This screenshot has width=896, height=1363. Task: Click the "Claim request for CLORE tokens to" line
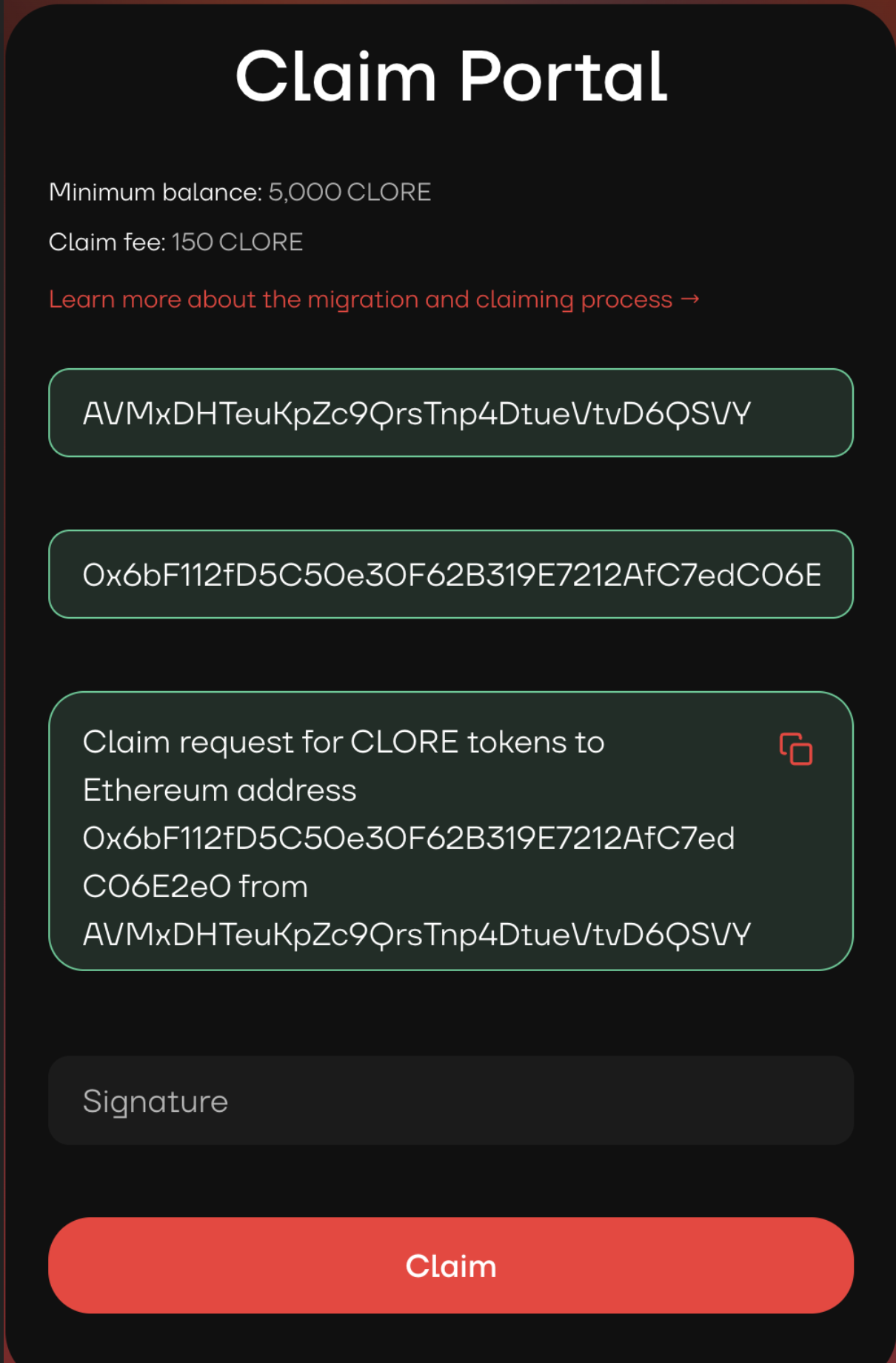[x=344, y=742]
